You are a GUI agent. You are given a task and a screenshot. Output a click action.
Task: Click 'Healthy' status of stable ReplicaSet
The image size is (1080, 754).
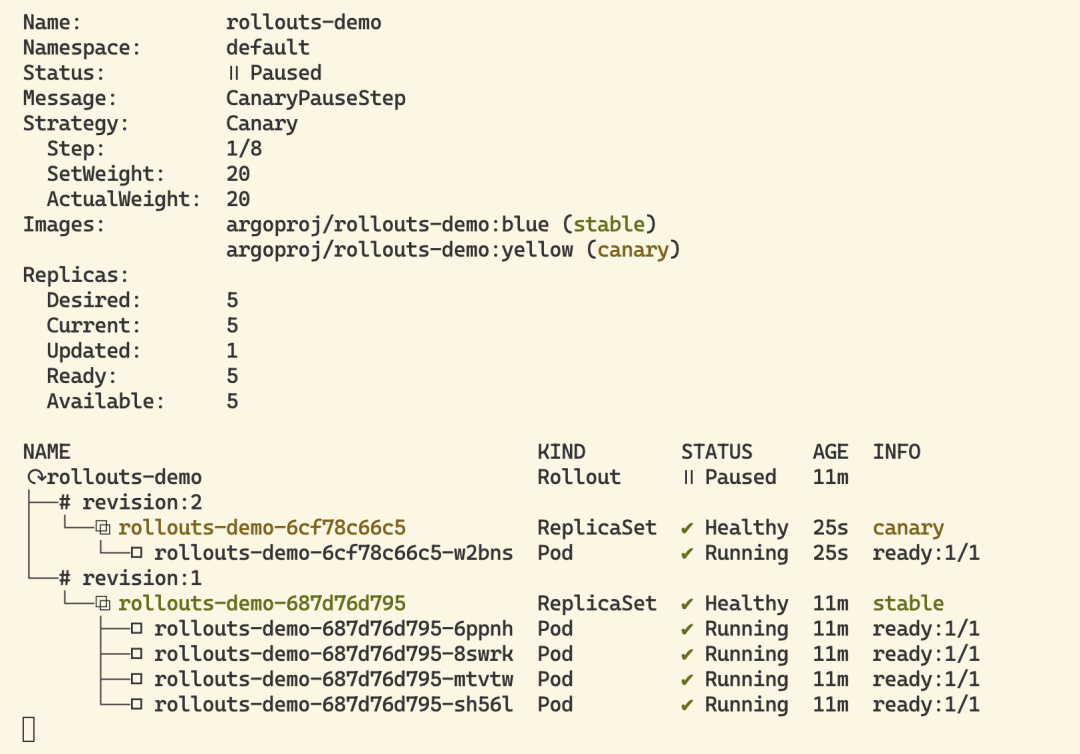tap(747, 604)
